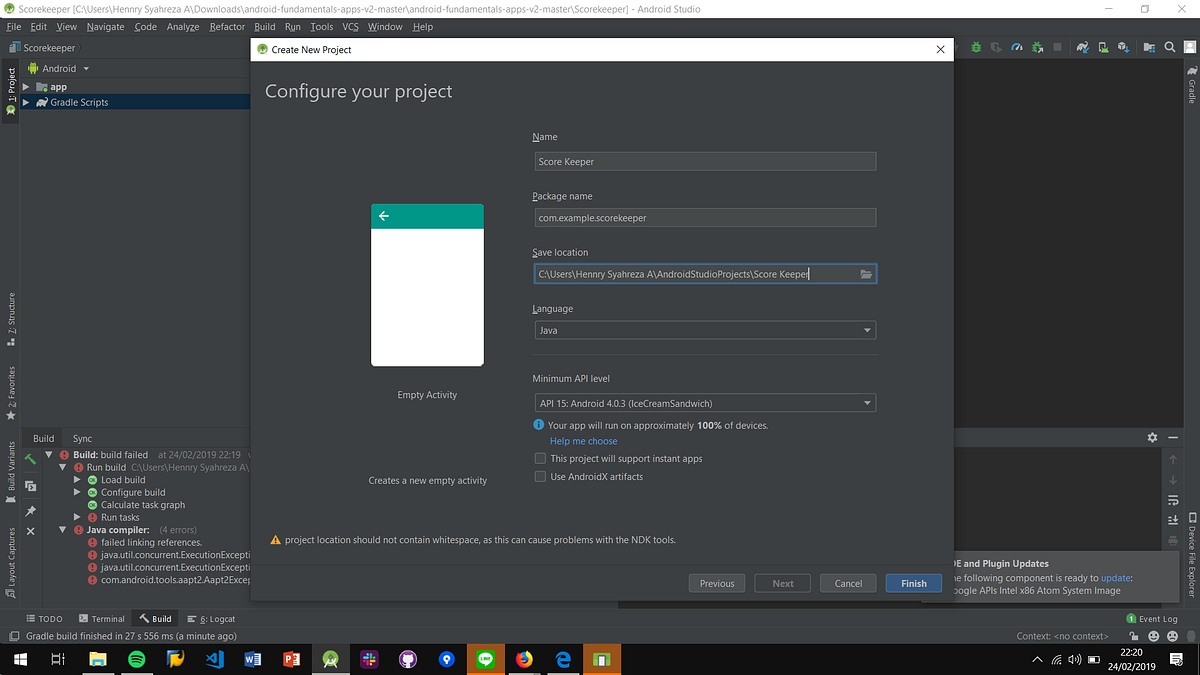This screenshot has height=675, width=1200.
Task: Browse save location folder icon
Action: [x=866, y=274]
